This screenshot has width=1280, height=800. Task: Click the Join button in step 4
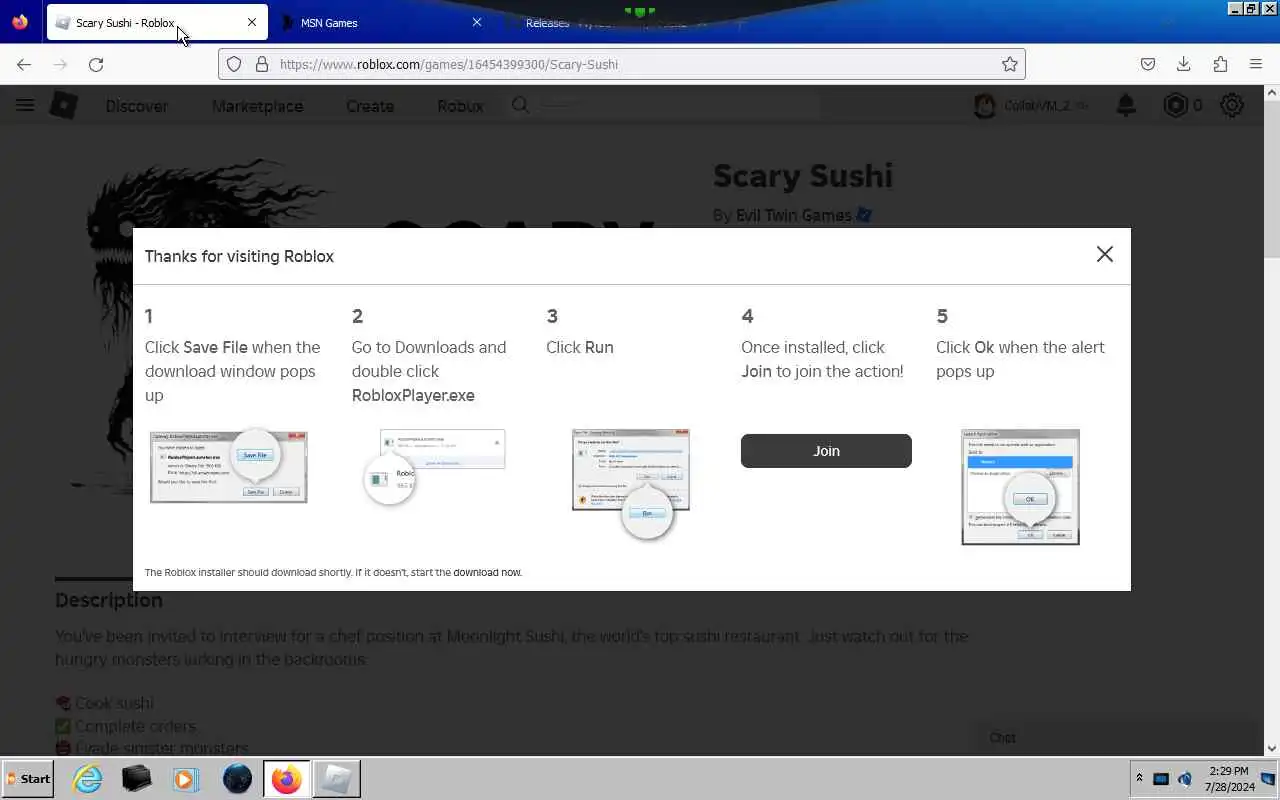pos(826,451)
